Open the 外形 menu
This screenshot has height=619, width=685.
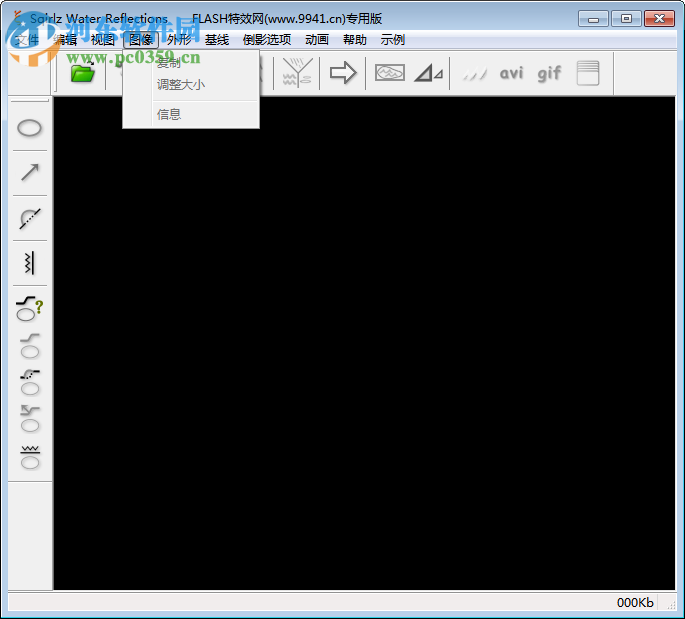click(x=179, y=40)
